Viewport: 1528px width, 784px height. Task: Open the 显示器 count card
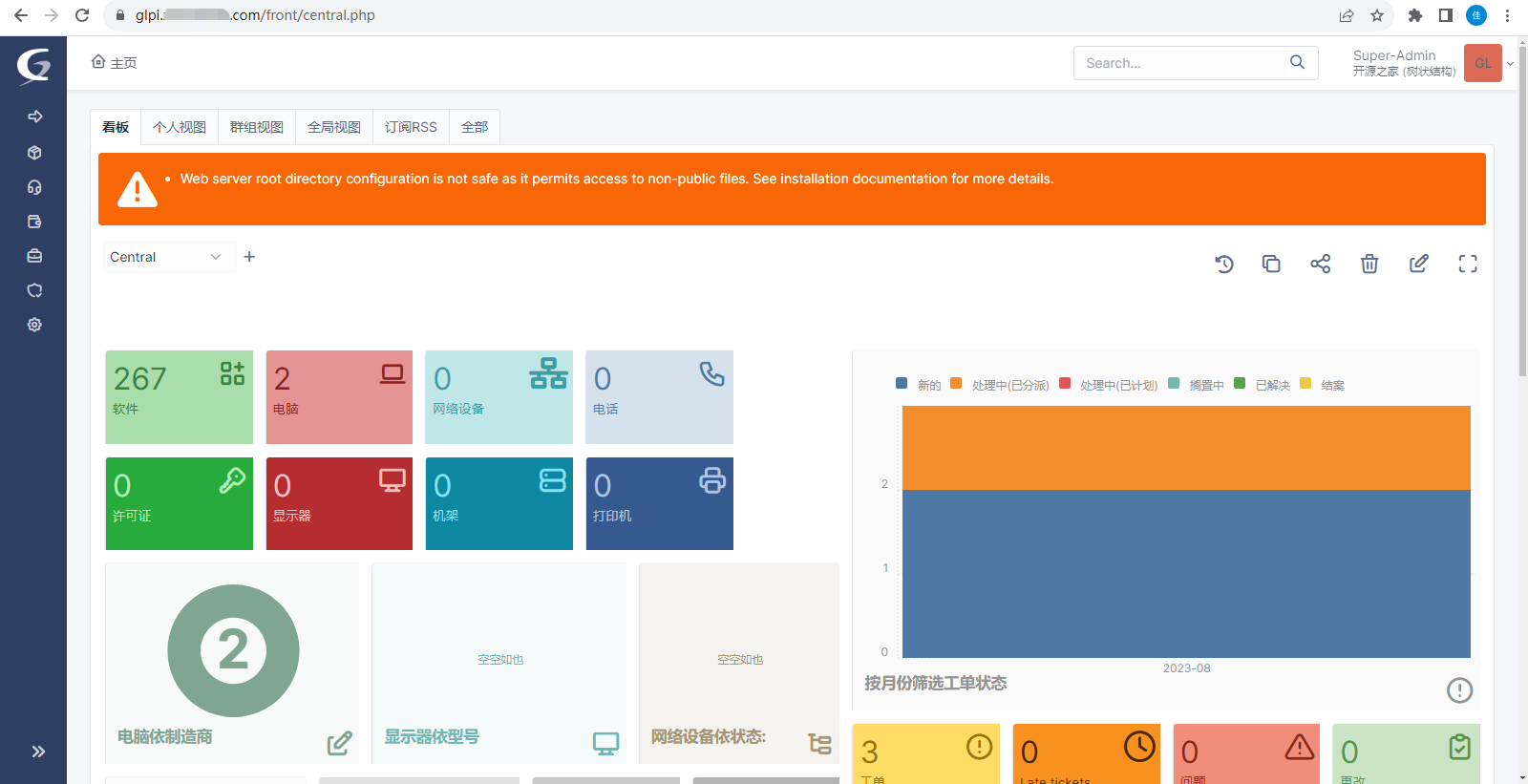[x=339, y=504]
